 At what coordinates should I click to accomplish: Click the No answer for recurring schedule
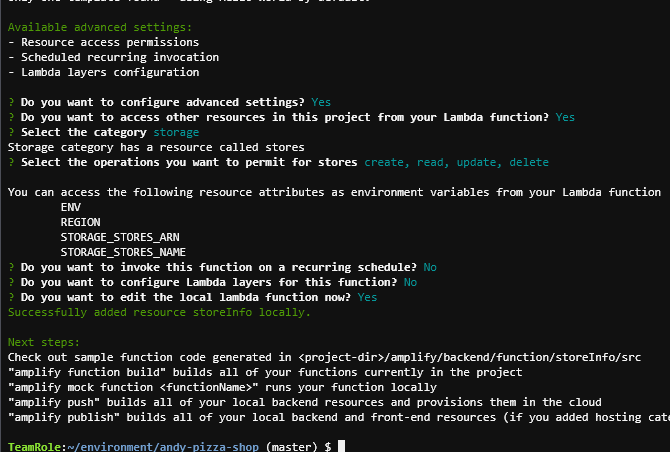pyautogui.click(x=430, y=267)
